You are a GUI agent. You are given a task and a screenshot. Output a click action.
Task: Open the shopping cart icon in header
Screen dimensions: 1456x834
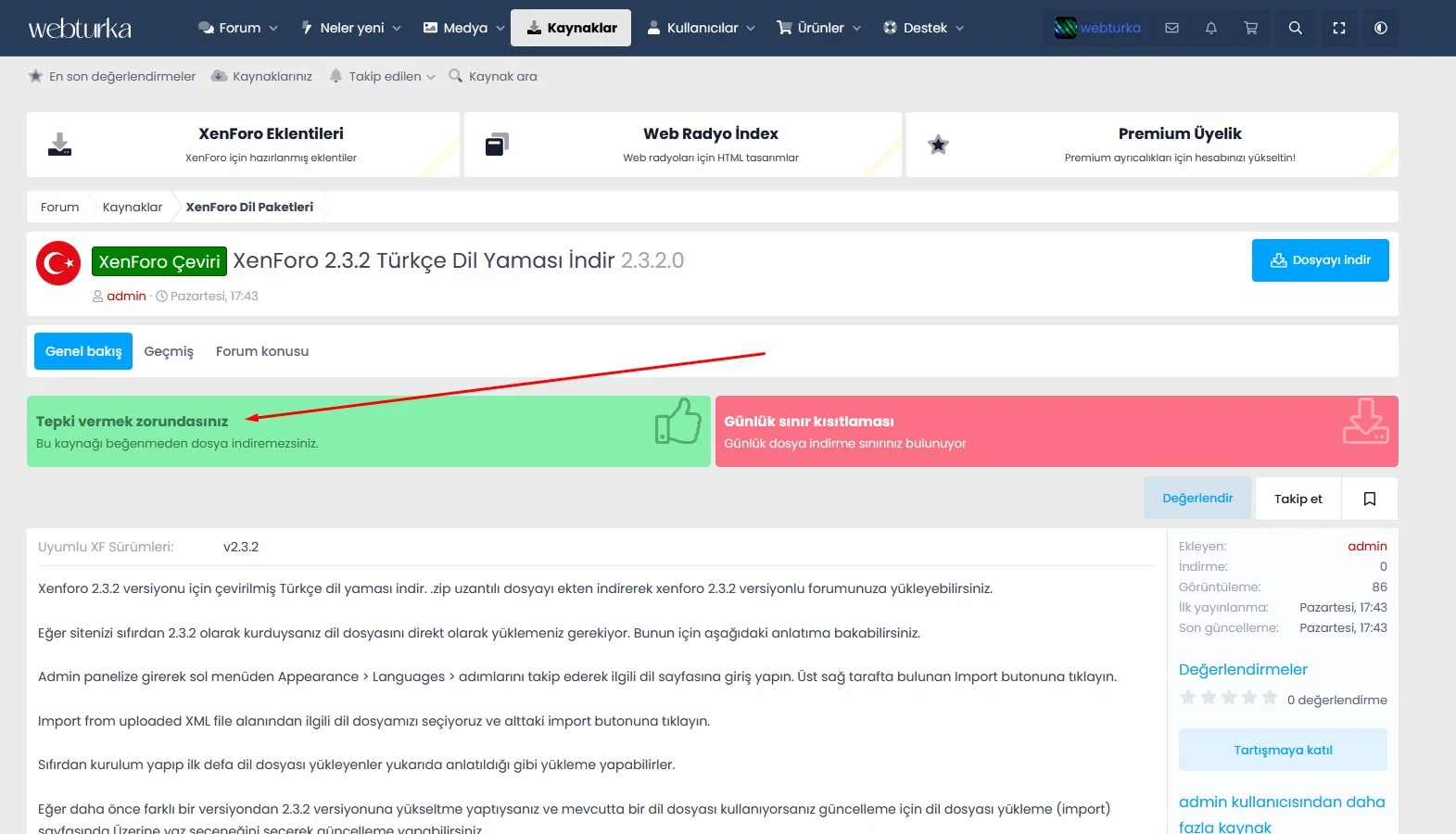[1250, 28]
